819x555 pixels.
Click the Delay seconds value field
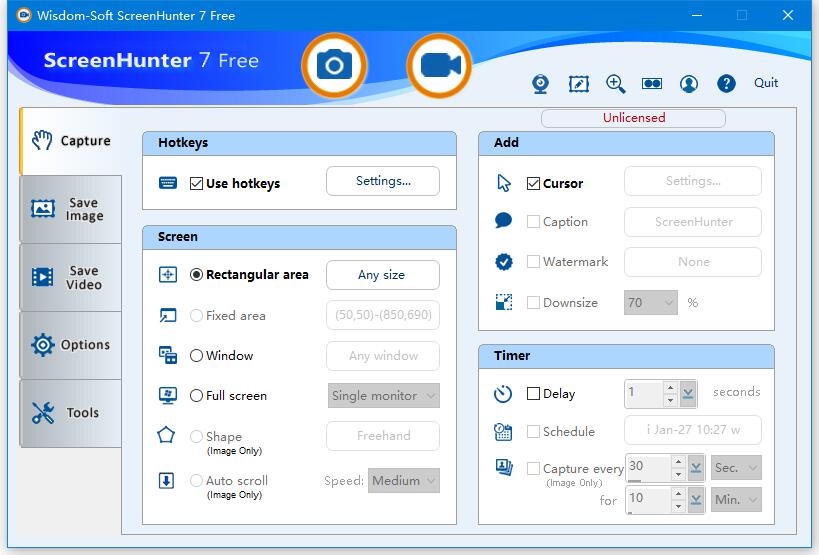click(644, 393)
